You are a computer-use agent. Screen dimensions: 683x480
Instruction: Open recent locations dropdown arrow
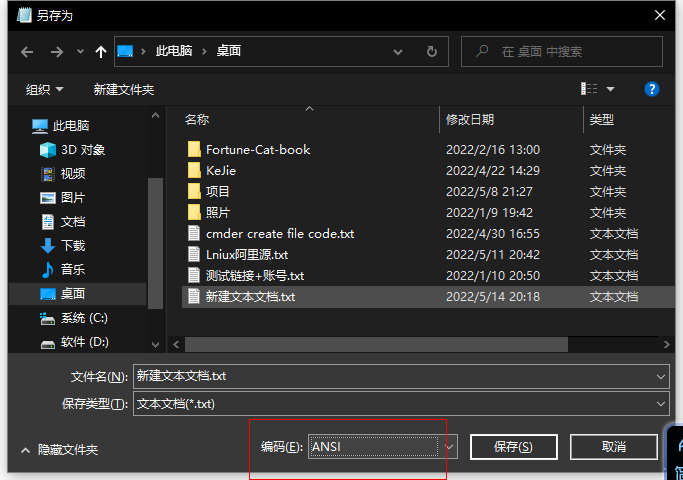point(80,52)
